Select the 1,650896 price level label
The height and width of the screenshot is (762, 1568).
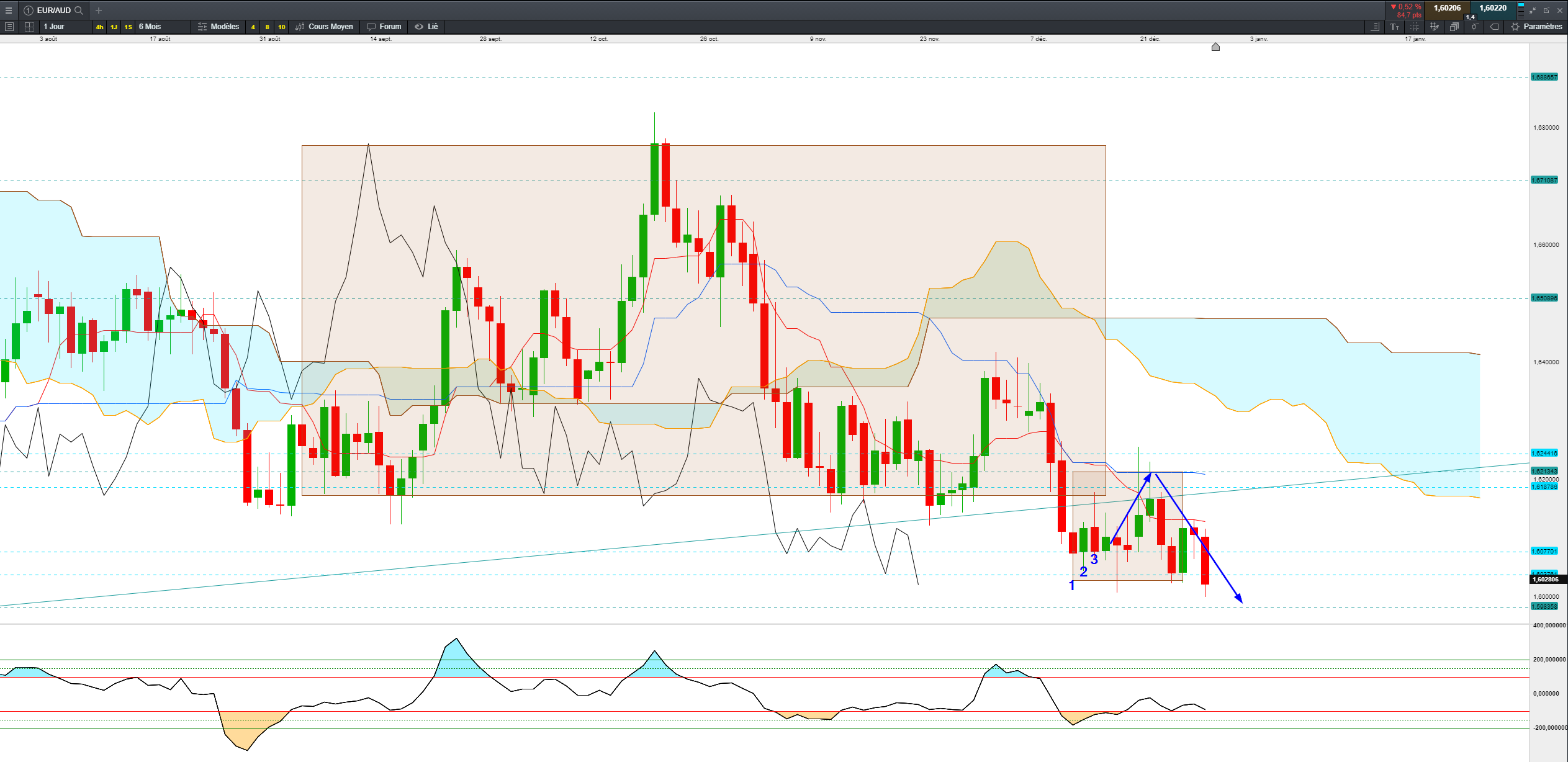pos(1544,298)
